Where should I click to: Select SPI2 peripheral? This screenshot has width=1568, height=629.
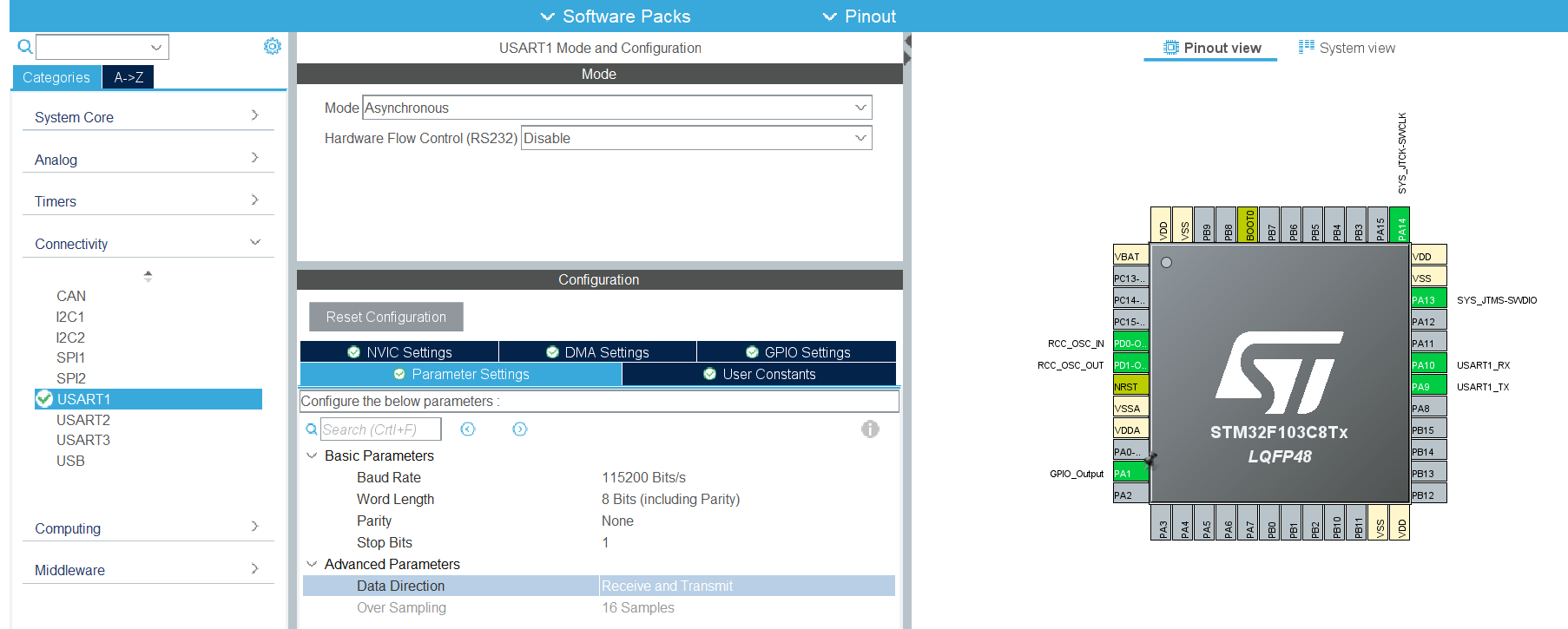pos(71,378)
